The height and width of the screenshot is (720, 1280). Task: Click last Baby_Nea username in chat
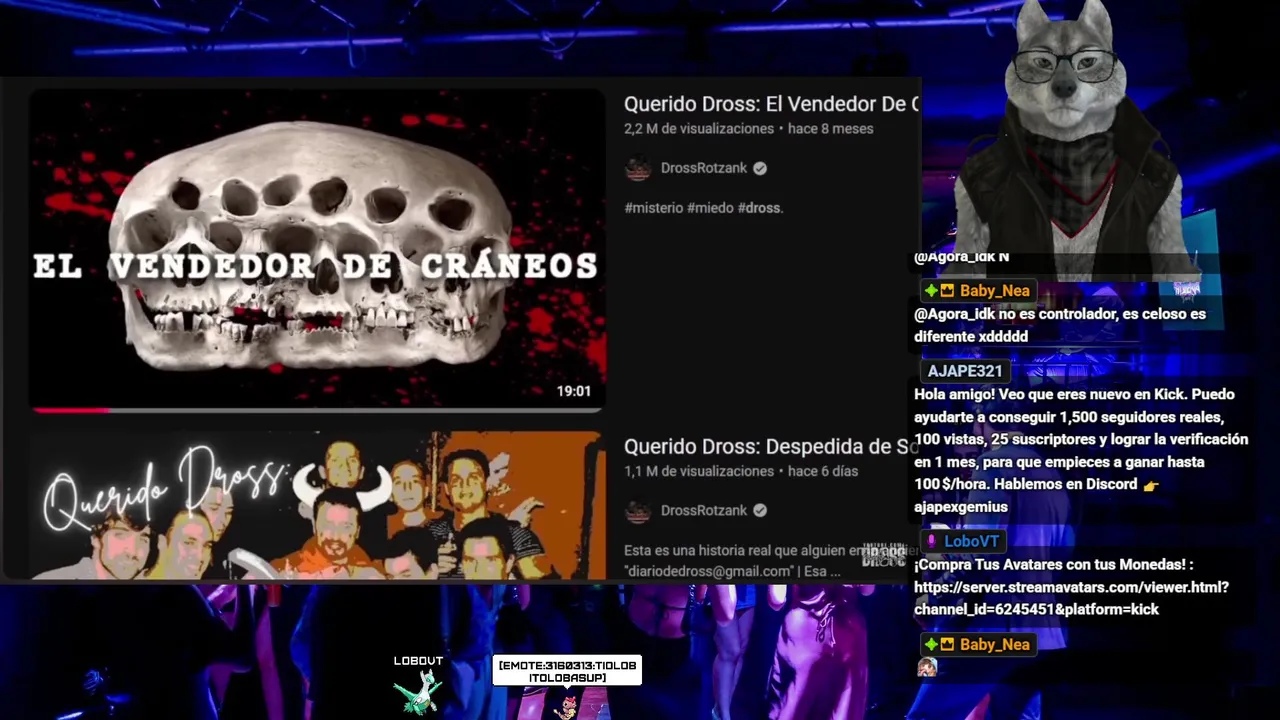(994, 645)
